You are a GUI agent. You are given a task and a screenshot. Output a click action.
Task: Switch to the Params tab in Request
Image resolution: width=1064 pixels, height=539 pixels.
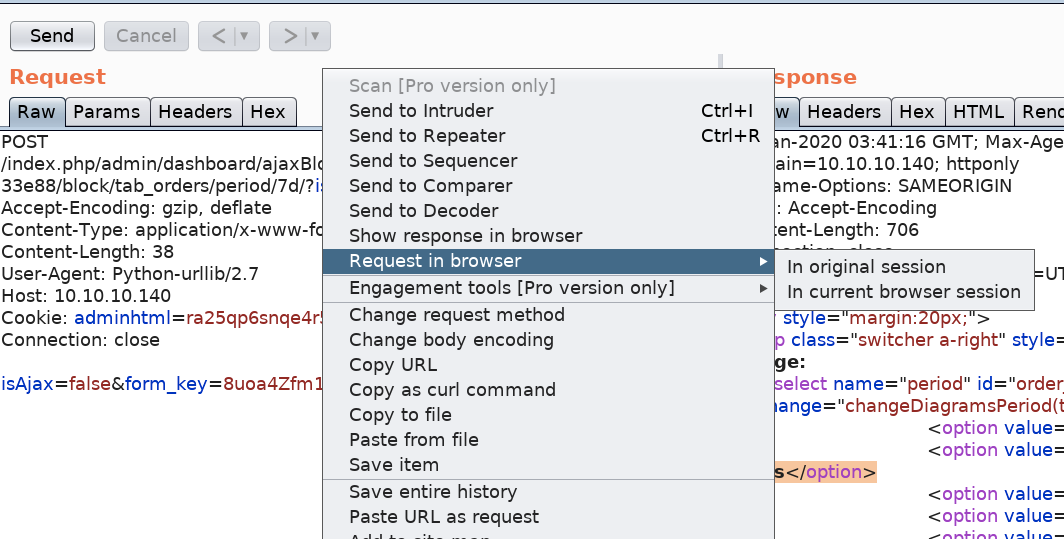(x=109, y=112)
